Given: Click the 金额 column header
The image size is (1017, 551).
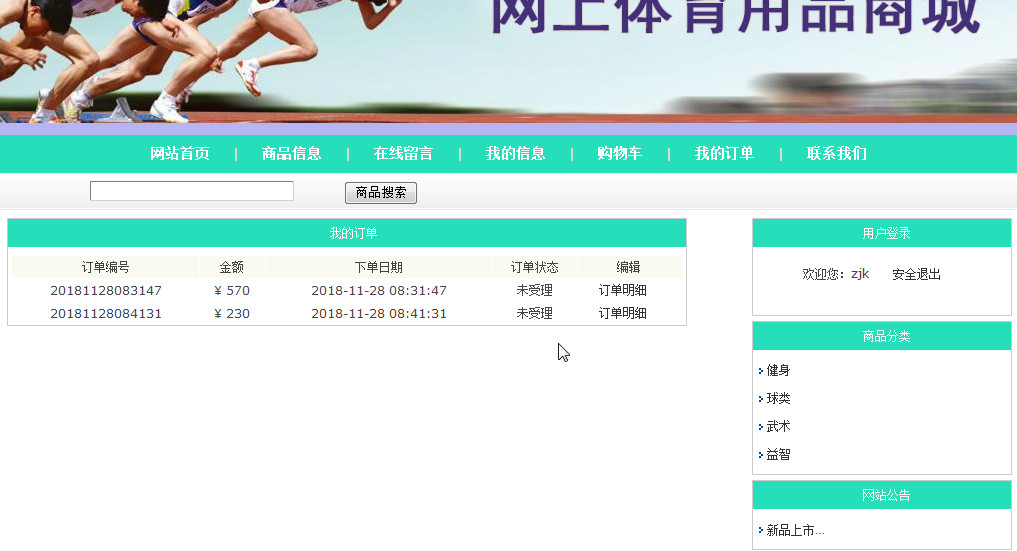Looking at the screenshot, I should [x=232, y=267].
